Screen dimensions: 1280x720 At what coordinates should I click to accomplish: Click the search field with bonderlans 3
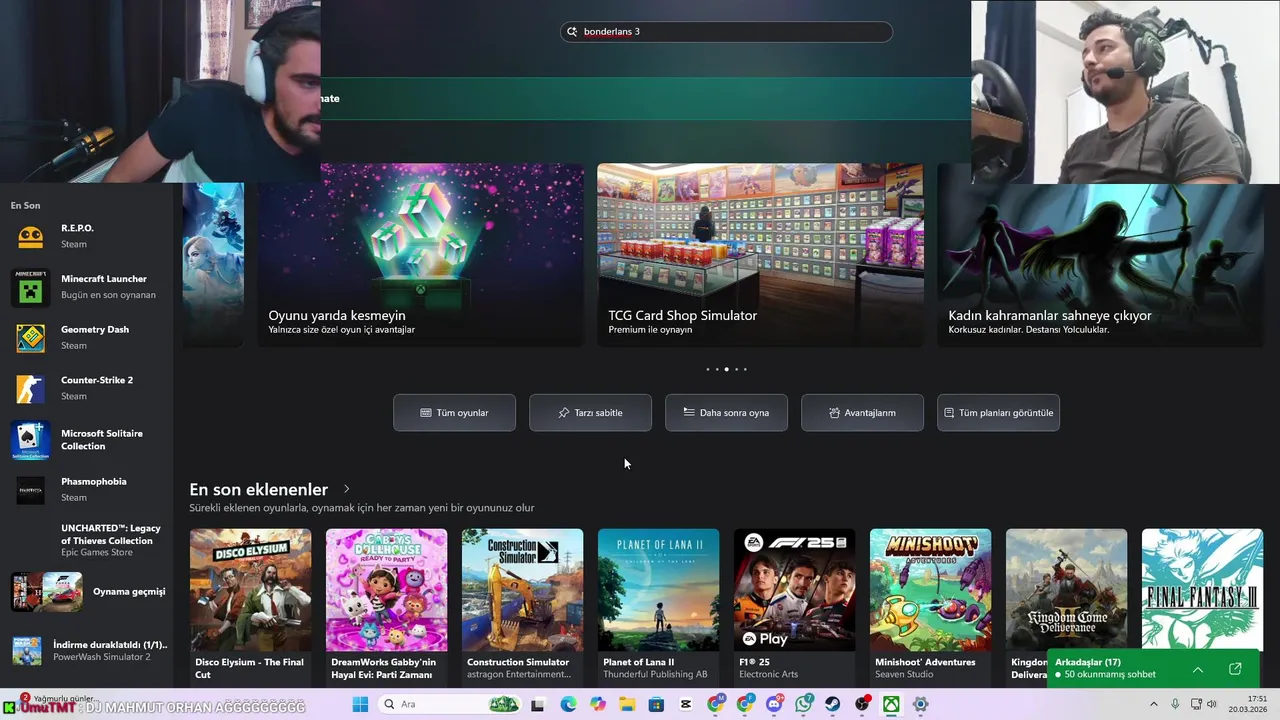pyautogui.click(x=726, y=32)
